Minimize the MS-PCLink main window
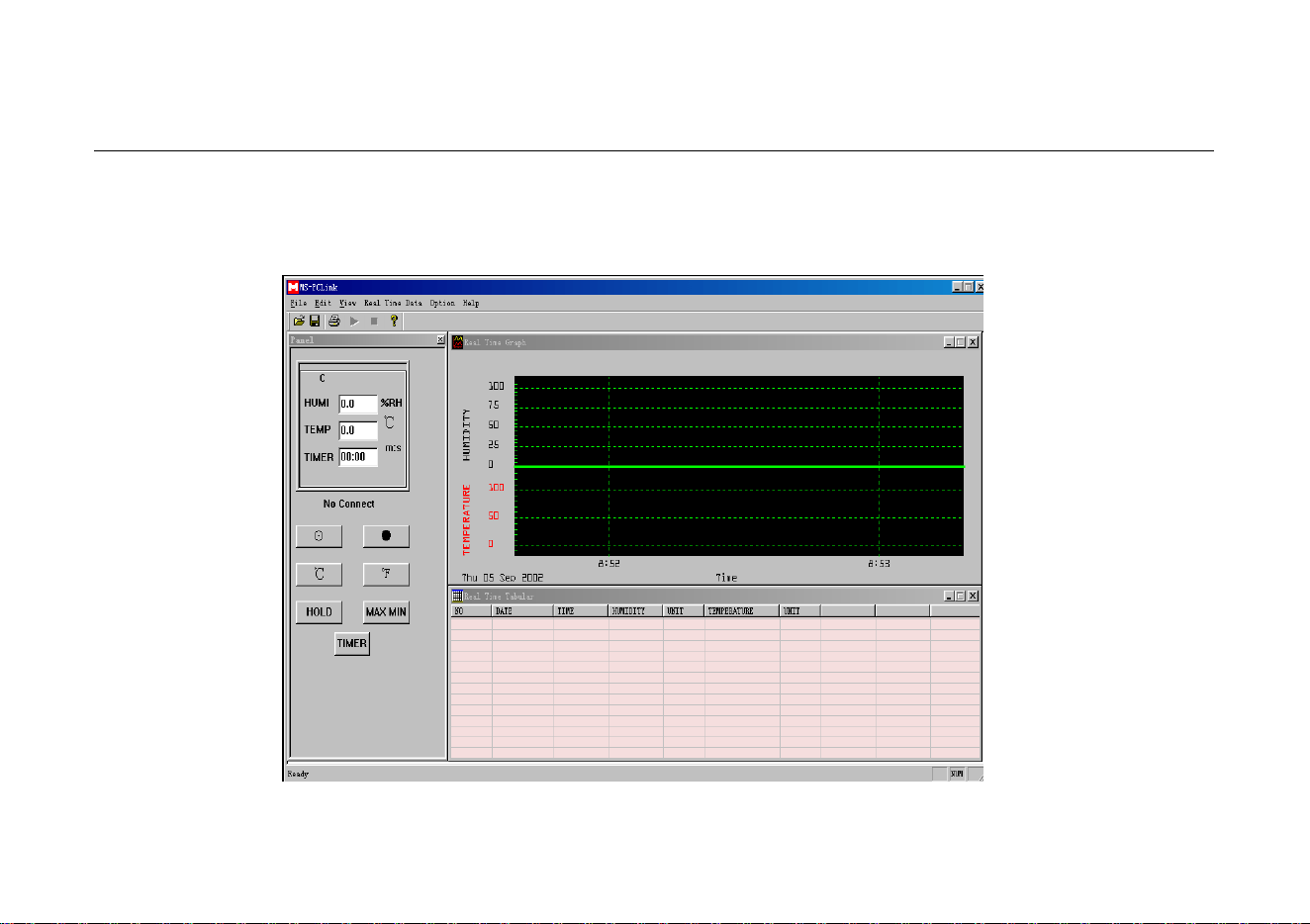The image size is (1310, 924). pos(958,287)
